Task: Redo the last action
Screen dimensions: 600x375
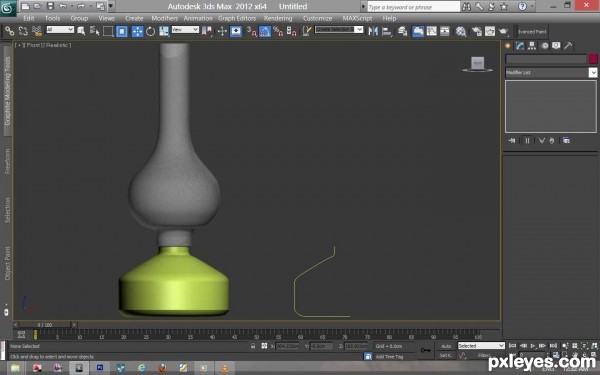Action: (81, 6)
